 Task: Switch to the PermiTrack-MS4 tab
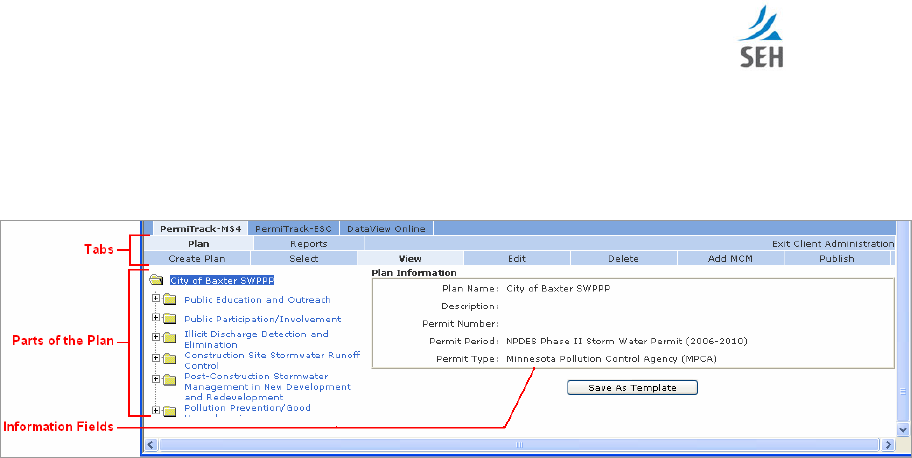[200, 229]
